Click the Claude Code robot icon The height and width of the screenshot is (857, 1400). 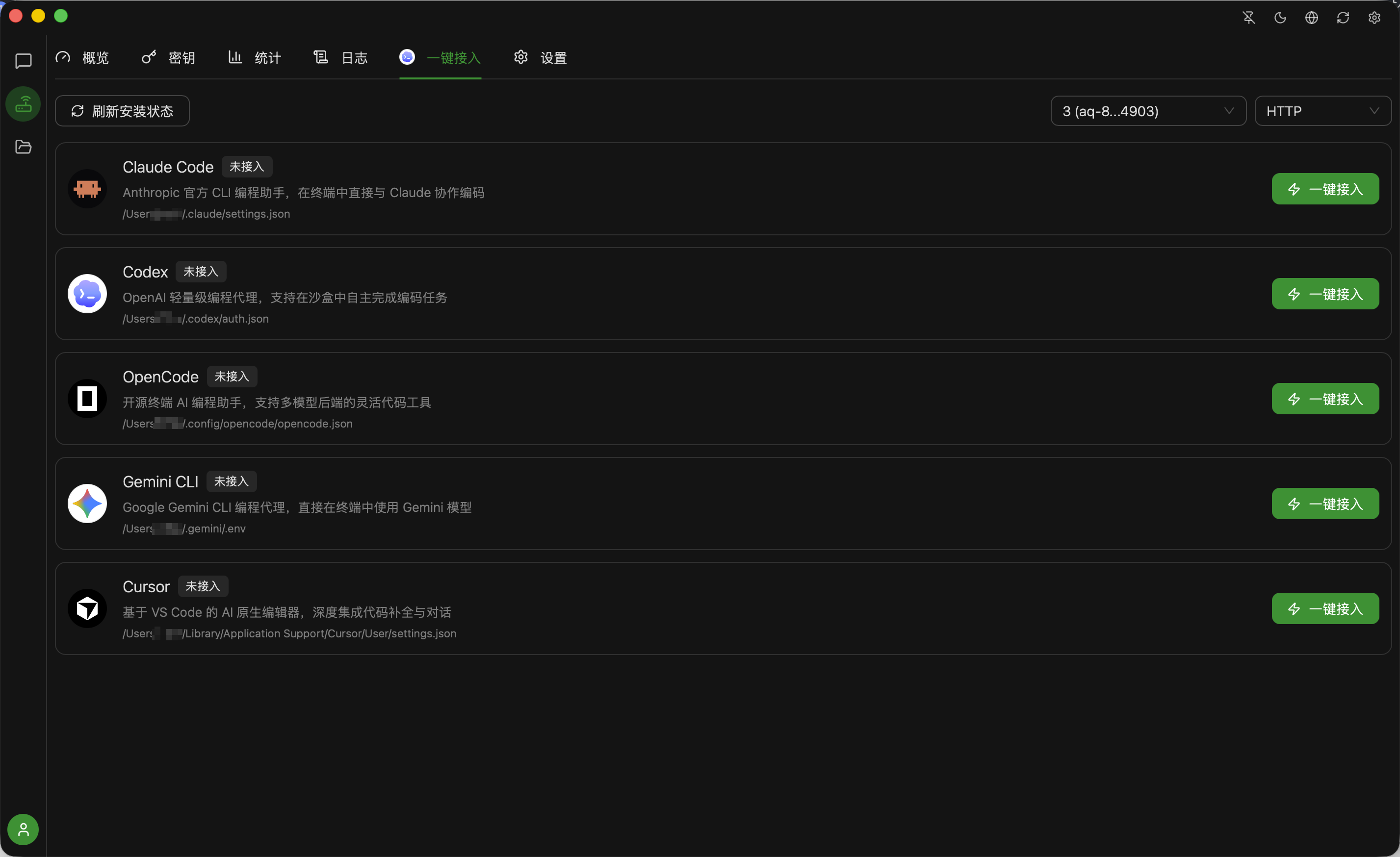pyautogui.click(x=86, y=189)
